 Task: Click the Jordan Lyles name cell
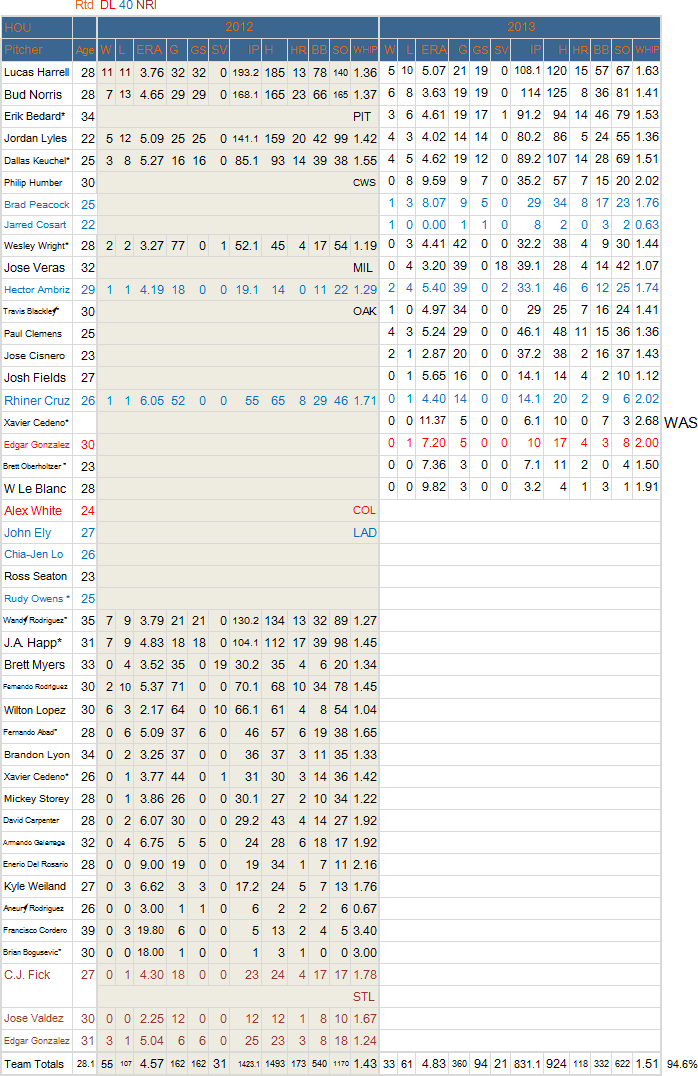pyautogui.click(x=35, y=138)
